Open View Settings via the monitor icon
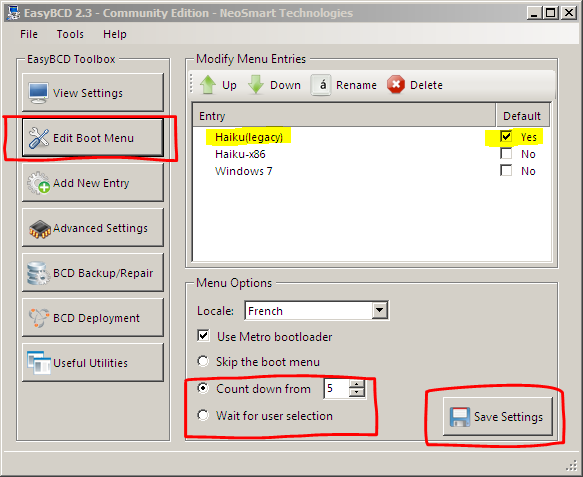This screenshot has width=583, height=477. coord(38,93)
